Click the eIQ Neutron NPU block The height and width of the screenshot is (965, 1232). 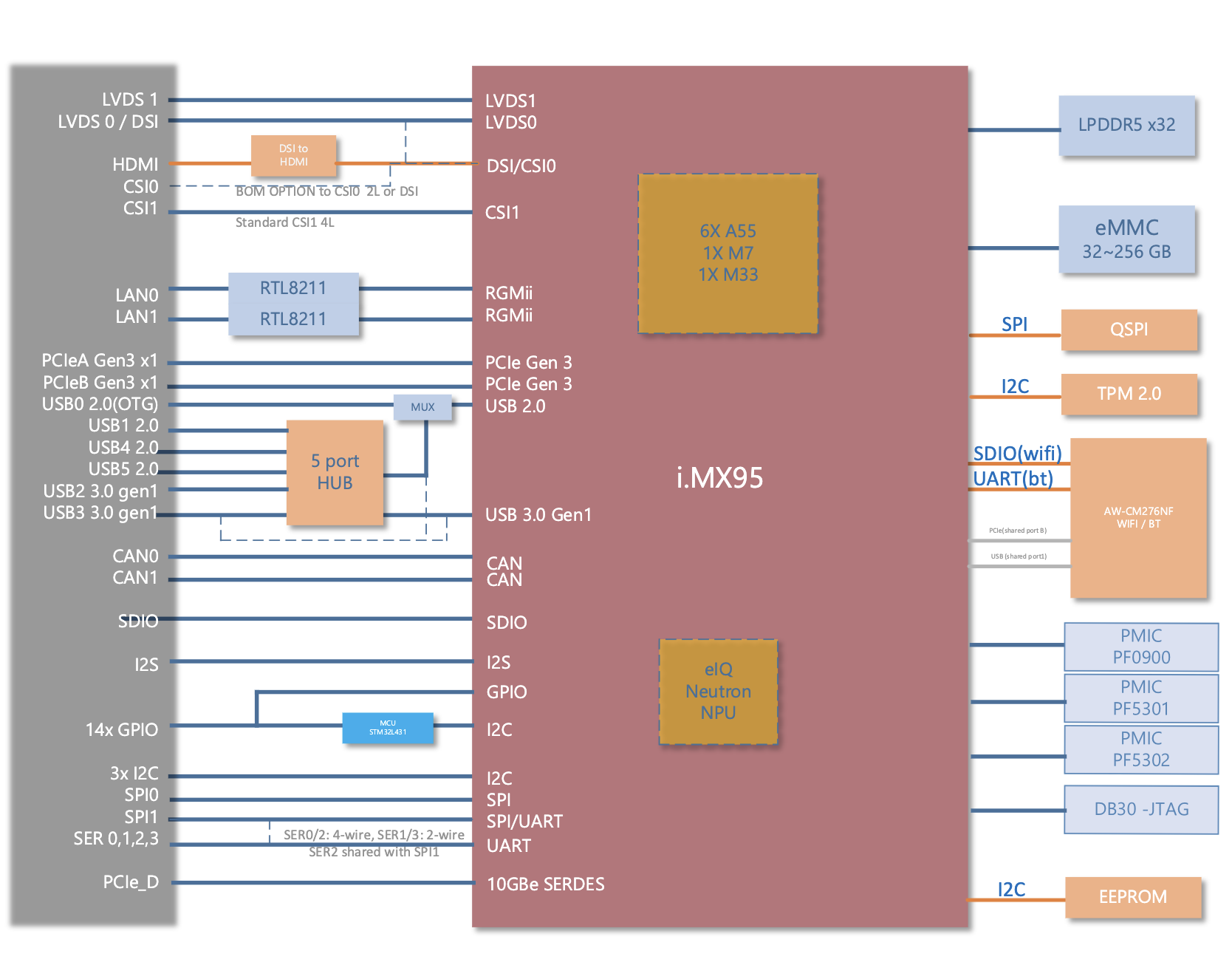pos(718,692)
